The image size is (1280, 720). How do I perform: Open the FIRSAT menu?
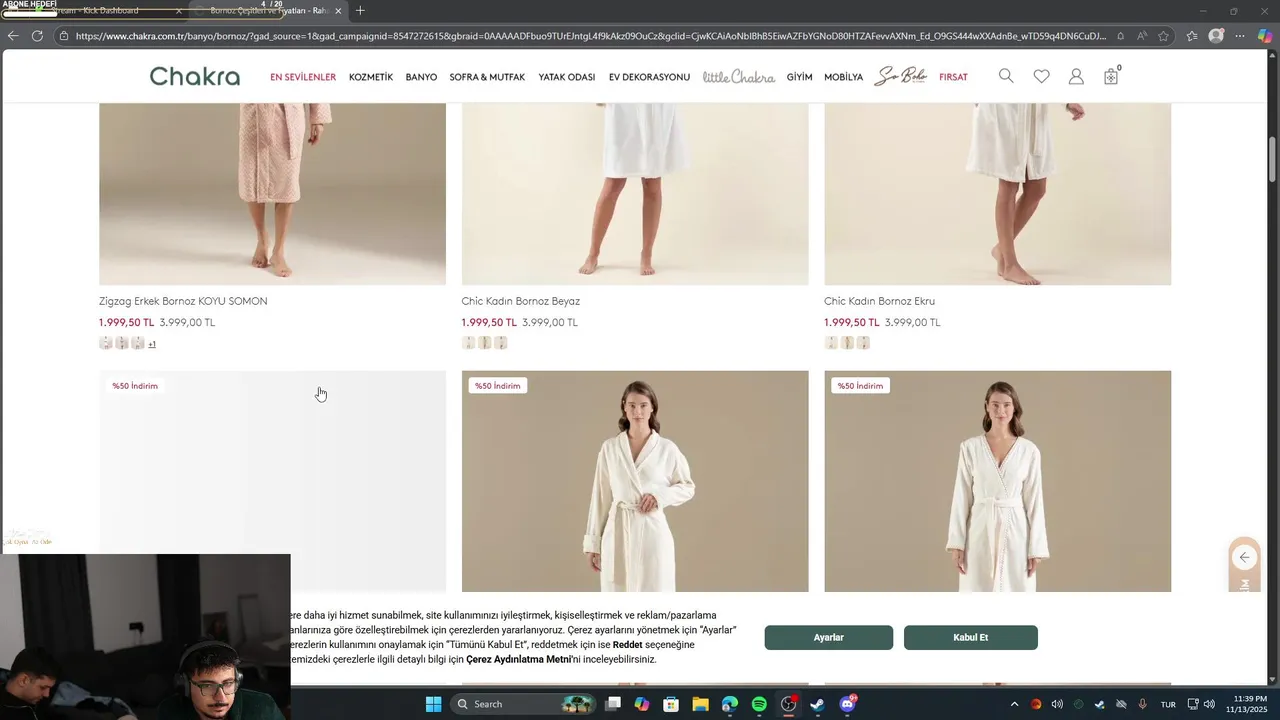pos(953,77)
